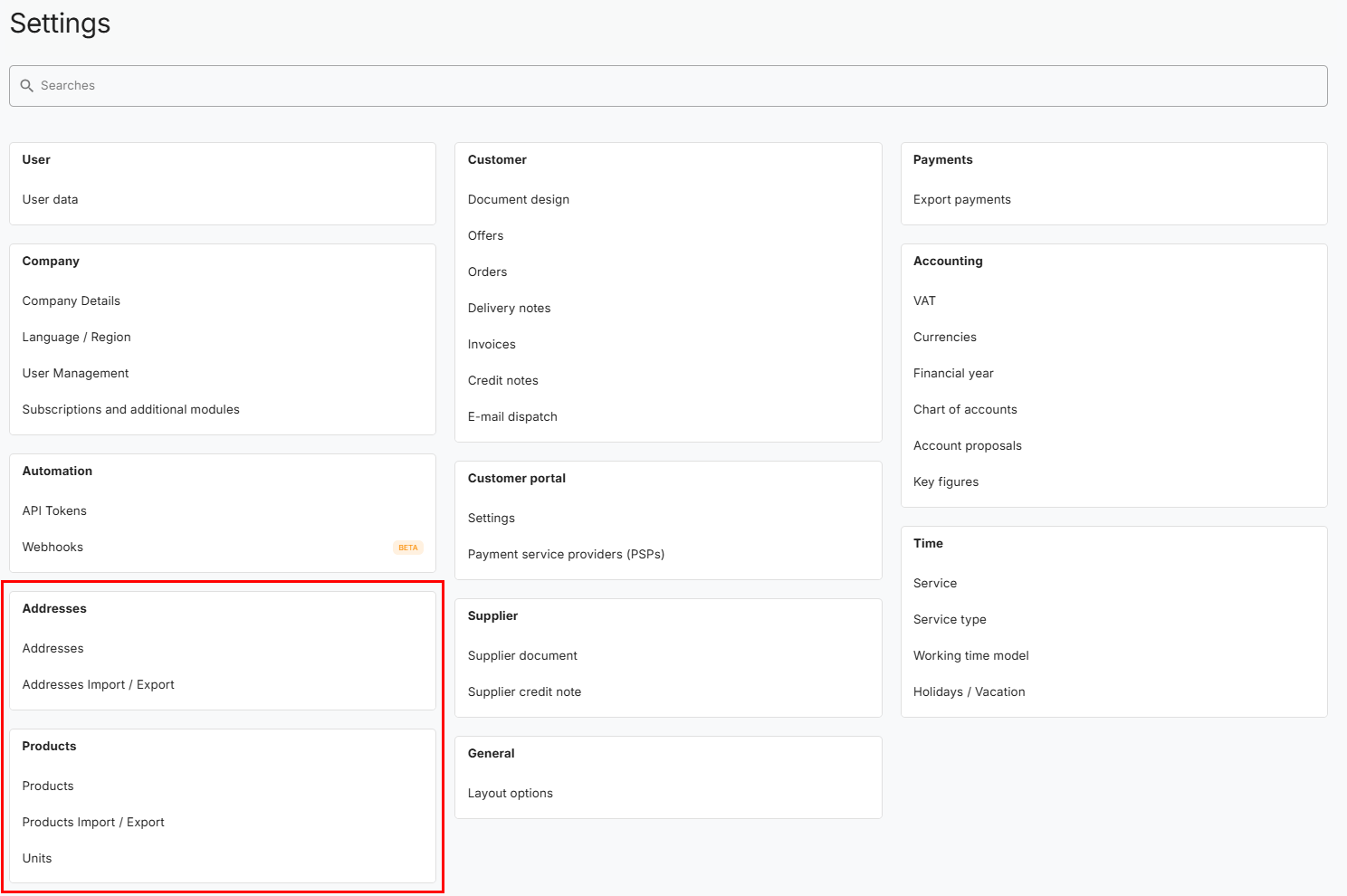Open API Tokens settings
The height and width of the screenshot is (896, 1347).
[x=54, y=511]
